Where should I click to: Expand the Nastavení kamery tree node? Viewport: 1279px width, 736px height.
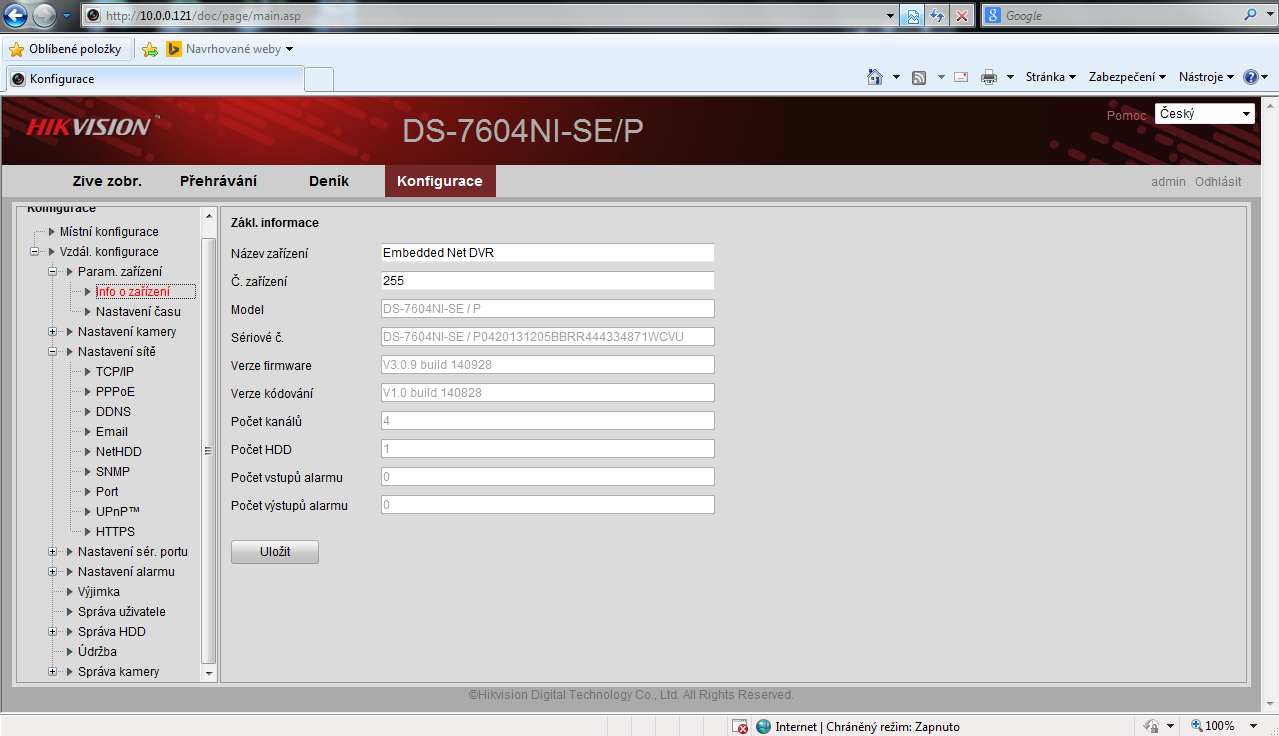pyautogui.click(x=53, y=332)
